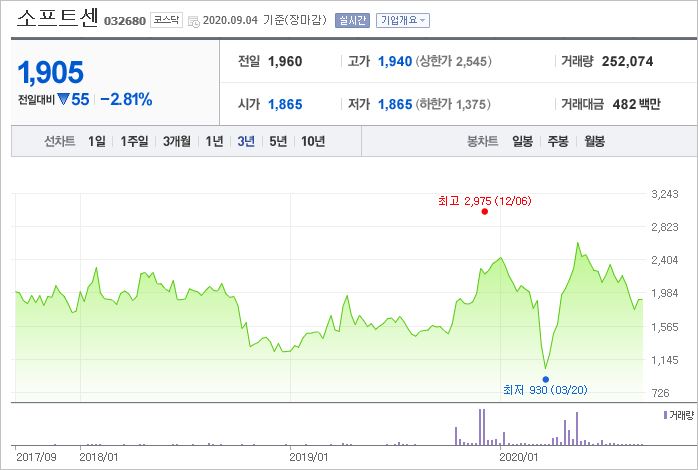Switch to 월봉 candlestick chart
This screenshot has width=698, height=470.
tap(594, 142)
